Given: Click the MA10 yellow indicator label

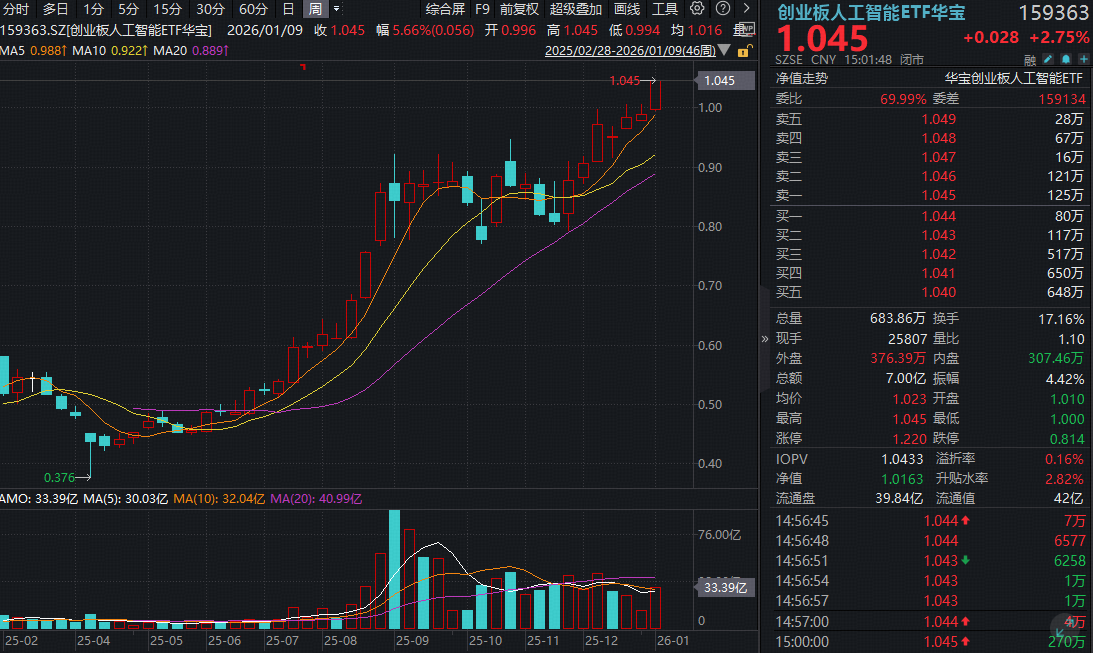Looking at the screenshot, I should pyautogui.click(x=90, y=50).
